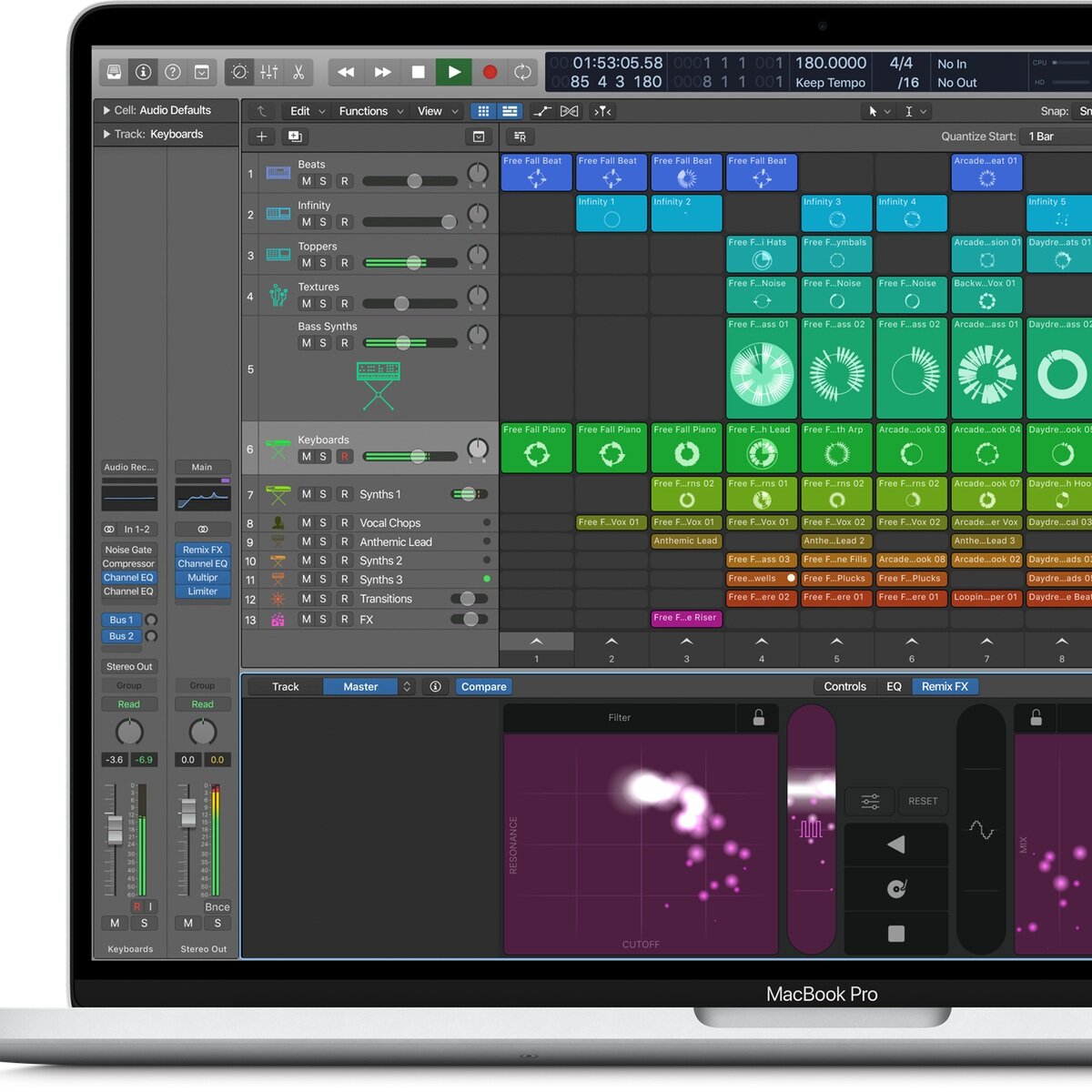Fast forward the playhead
The width and height of the screenshot is (1092, 1092).
382,72
